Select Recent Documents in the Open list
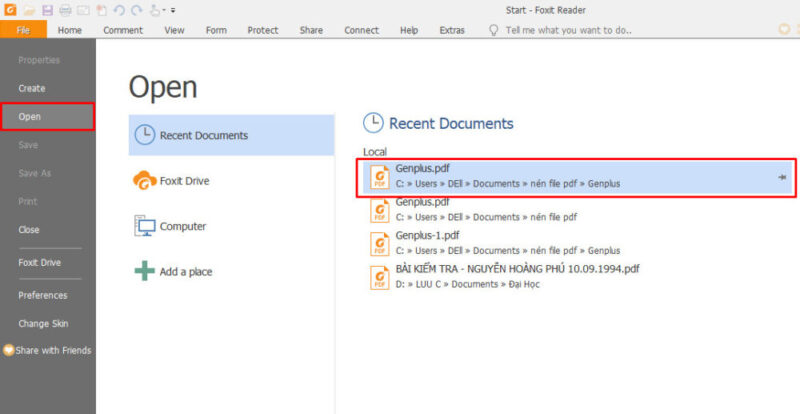The height and width of the screenshot is (414, 800). click(203, 135)
